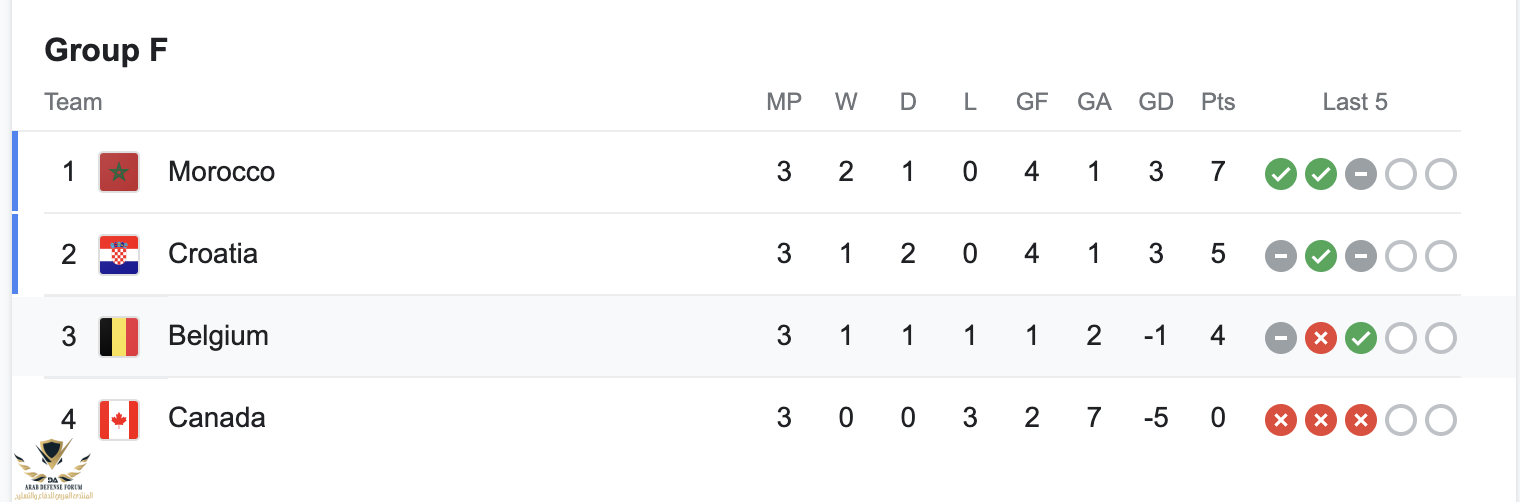Click the Last 5 column header
This screenshot has height=502, width=1520.
1355,102
